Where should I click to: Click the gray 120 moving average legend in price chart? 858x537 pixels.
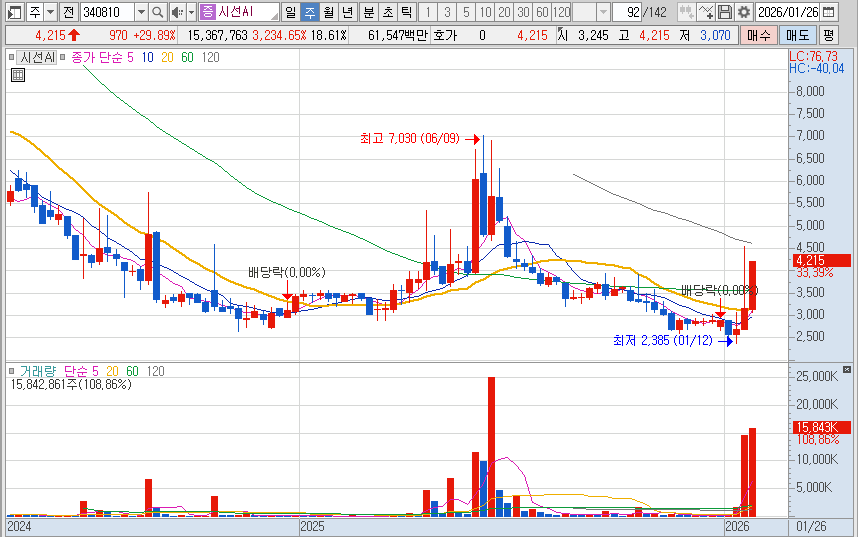(210, 57)
